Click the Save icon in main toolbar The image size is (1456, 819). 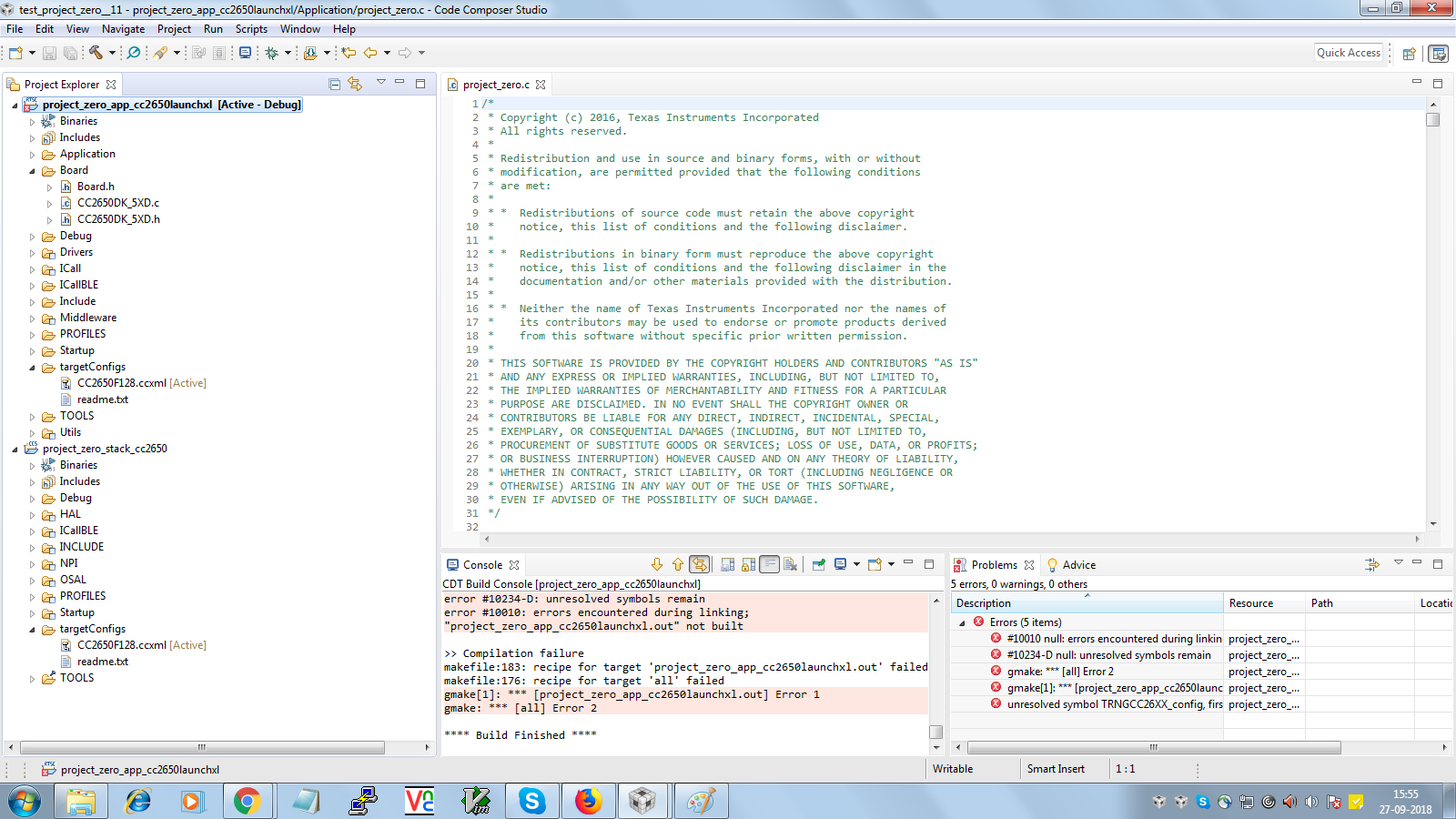pyautogui.click(x=49, y=53)
